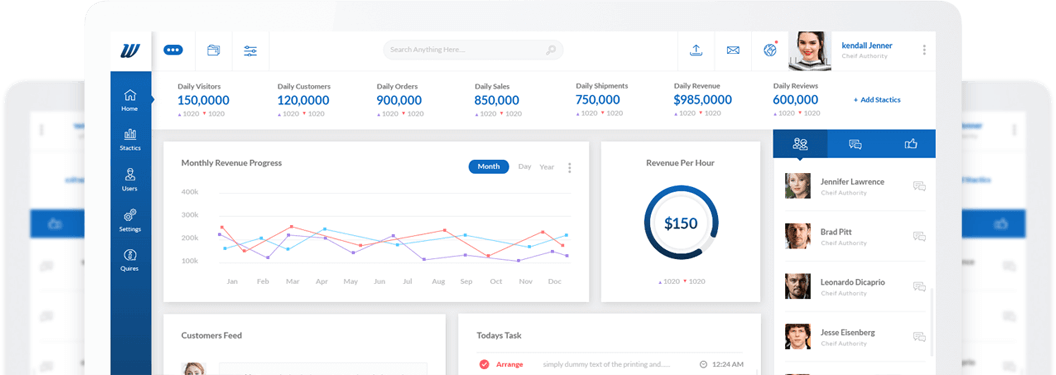Switch to the messages tab in contacts panel
Viewport: 1056px width, 375px height.
click(x=855, y=144)
